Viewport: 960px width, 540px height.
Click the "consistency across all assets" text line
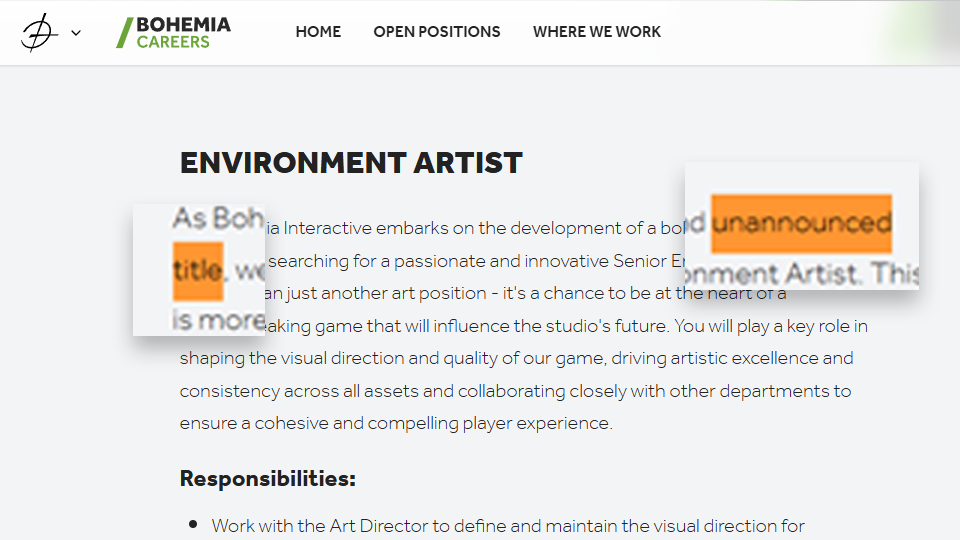515,391
